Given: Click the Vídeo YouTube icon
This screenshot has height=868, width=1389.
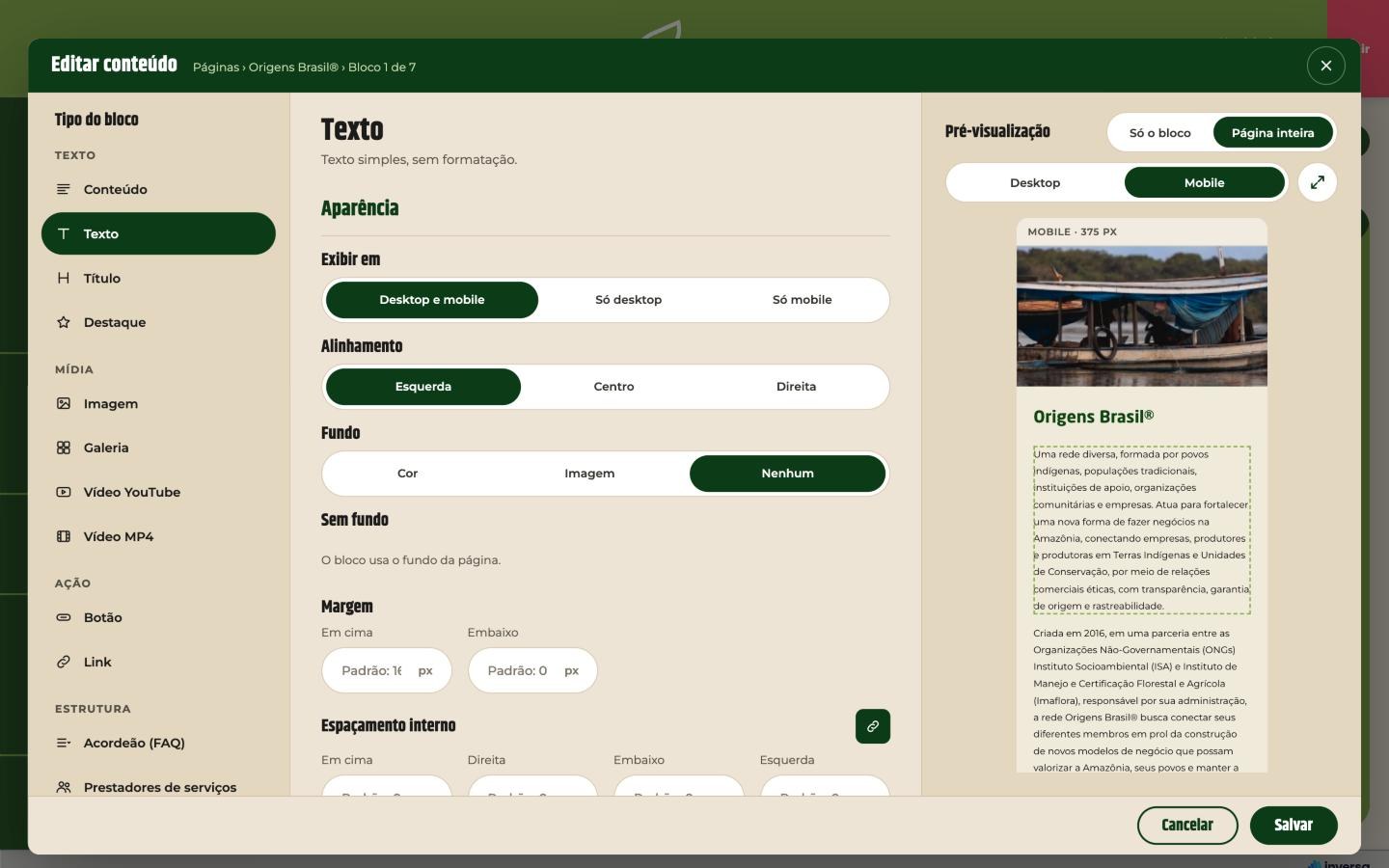Looking at the screenshot, I should click(64, 492).
